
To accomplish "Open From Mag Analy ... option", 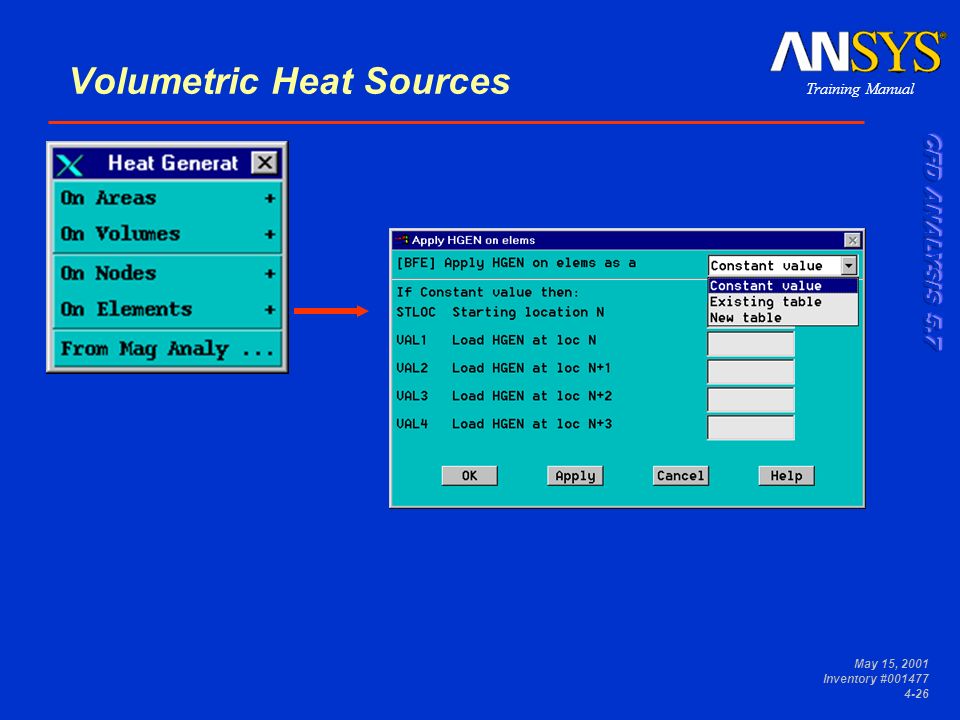I will [x=167, y=349].
